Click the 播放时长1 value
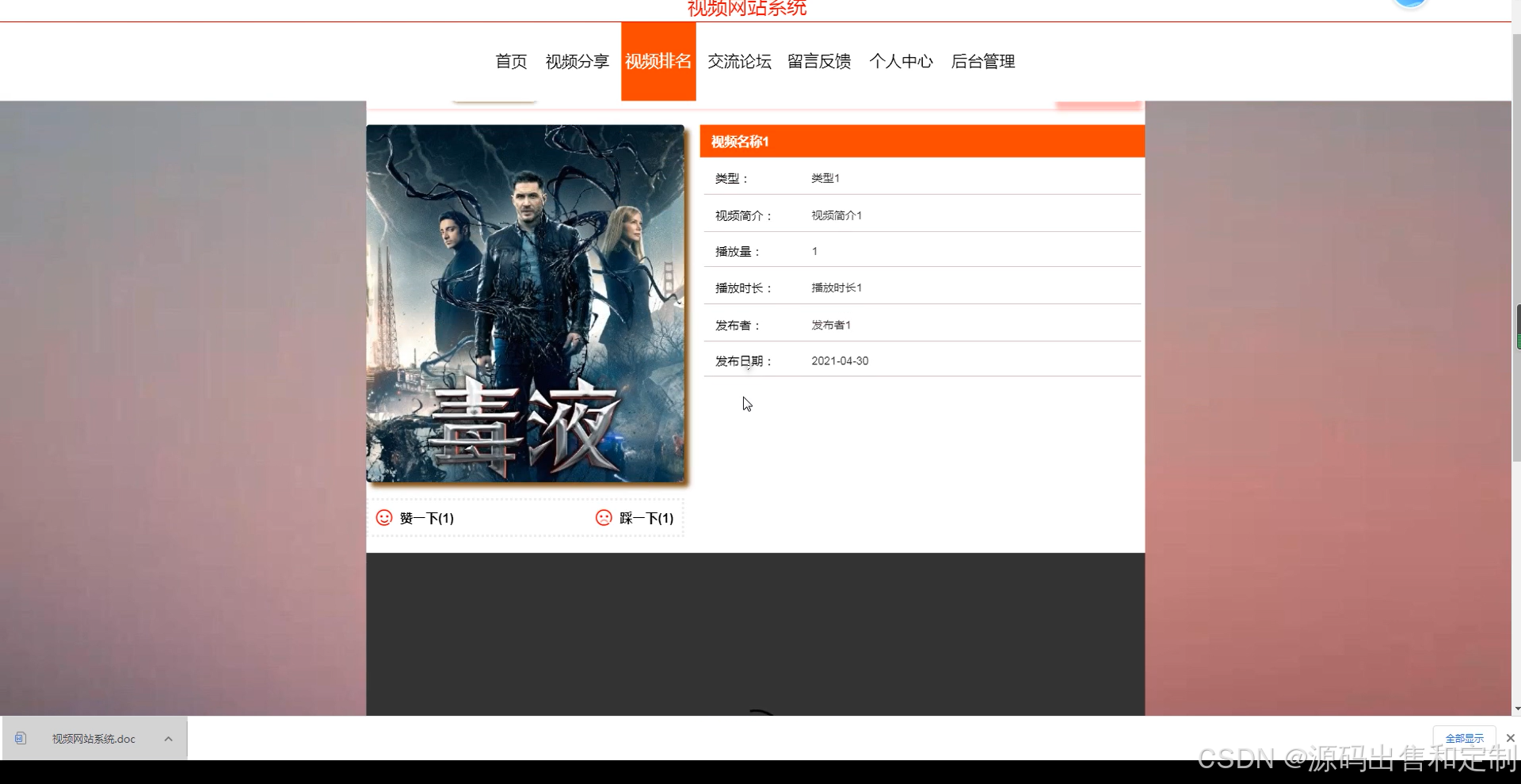This screenshot has height=784, width=1521. pyautogui.click(x=837, y=287)
